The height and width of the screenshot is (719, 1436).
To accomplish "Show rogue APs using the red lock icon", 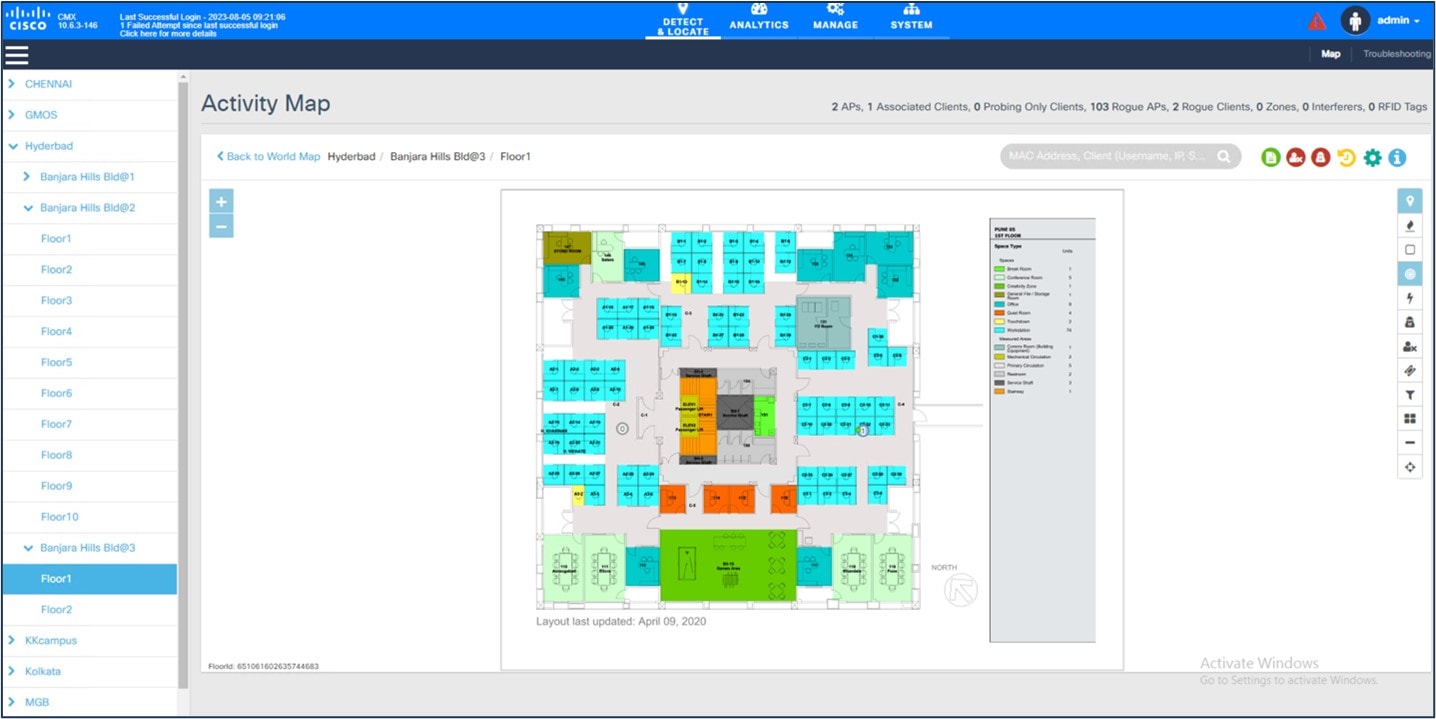I will tap(1318, 157).
